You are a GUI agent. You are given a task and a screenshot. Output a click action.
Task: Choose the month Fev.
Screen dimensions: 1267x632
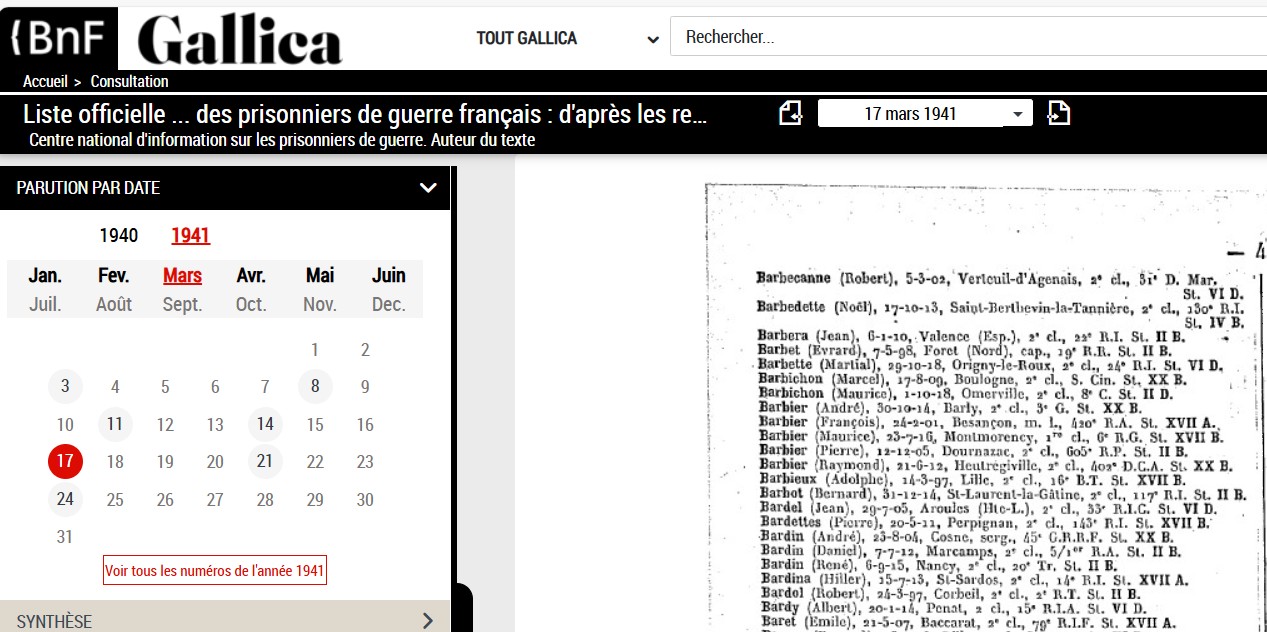[x=114, y=275]
